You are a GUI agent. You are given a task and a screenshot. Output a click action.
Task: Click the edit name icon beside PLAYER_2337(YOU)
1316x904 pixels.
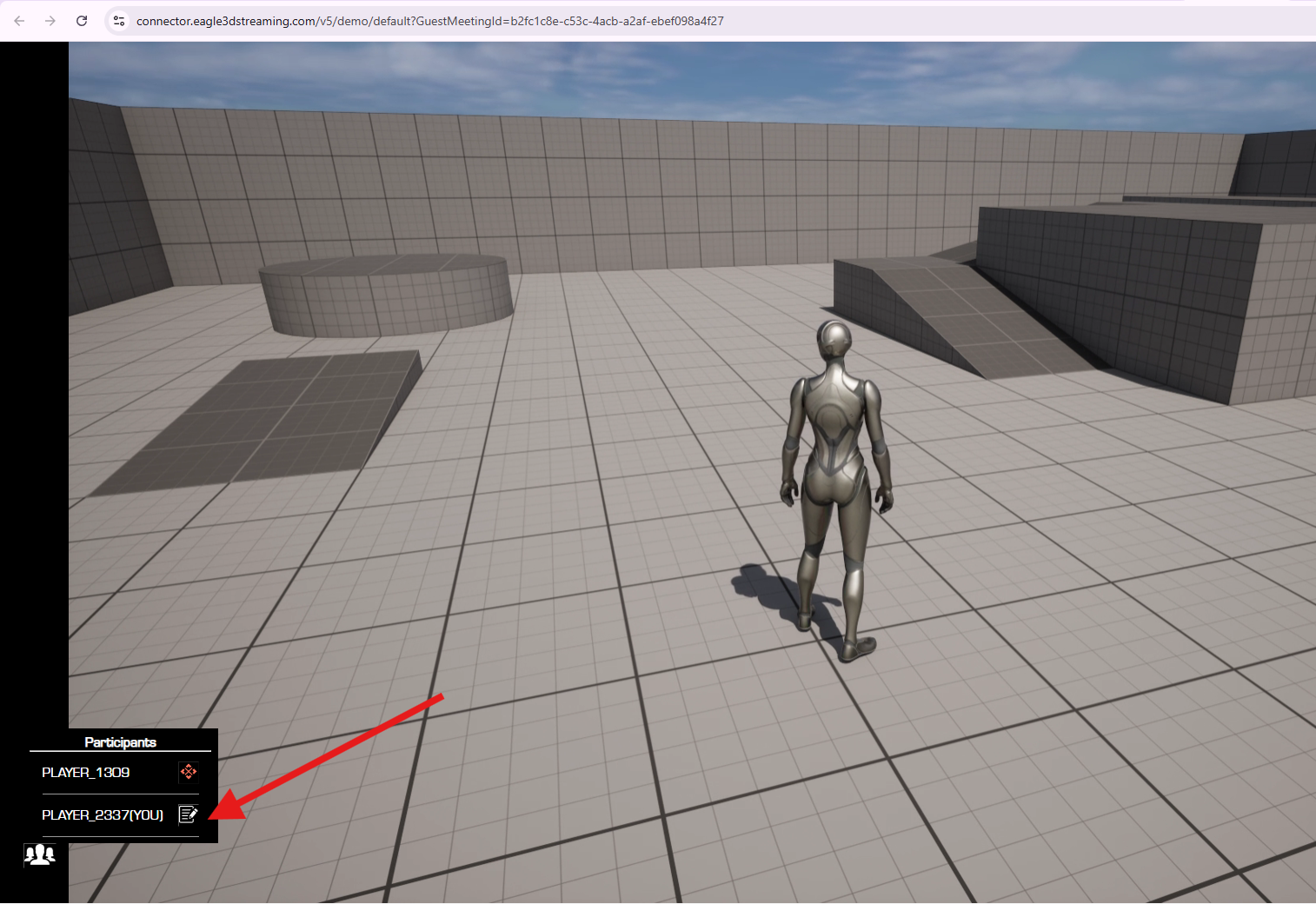pyautogui.click(x=188, y=814)
